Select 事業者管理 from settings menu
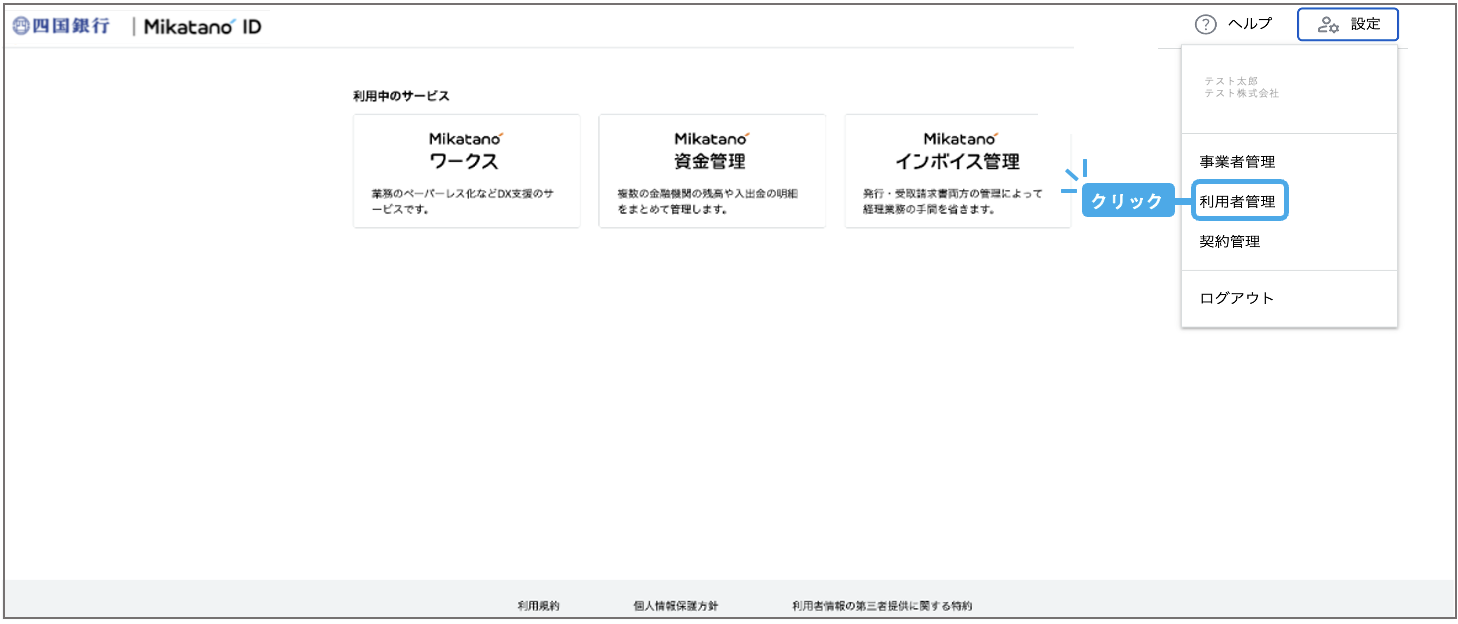 tap(1237, 162)
